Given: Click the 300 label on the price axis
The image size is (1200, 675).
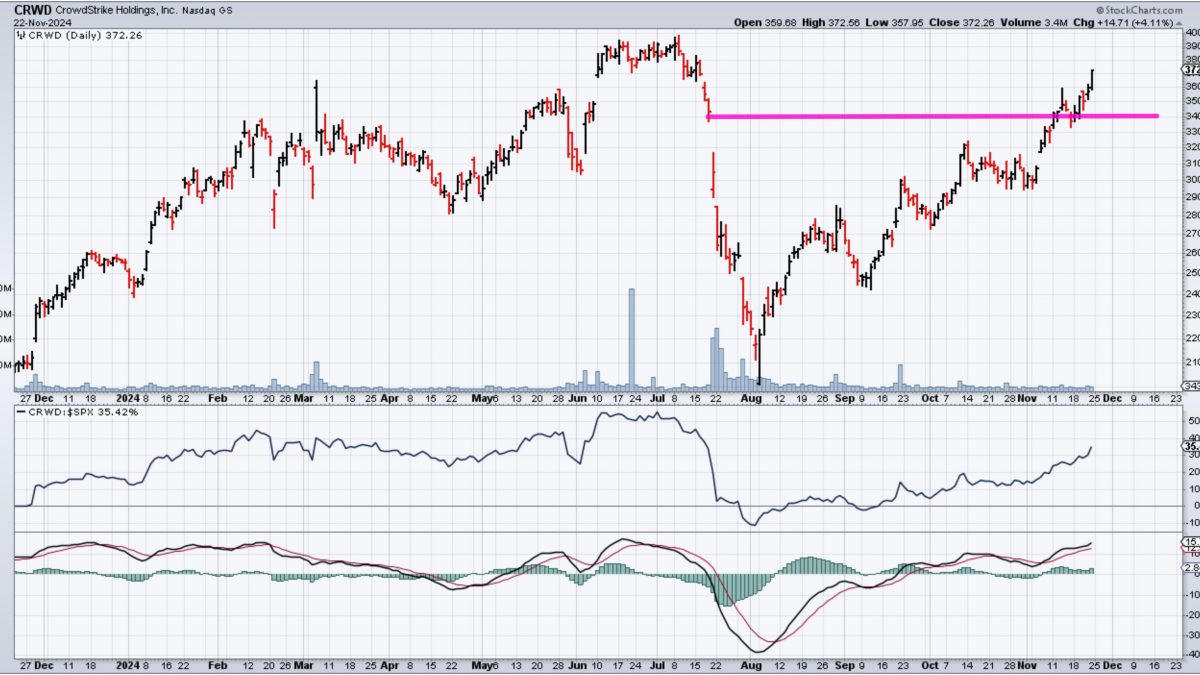Looking at the screenshot, I should pyautogui.click(x=1191, y=179).
